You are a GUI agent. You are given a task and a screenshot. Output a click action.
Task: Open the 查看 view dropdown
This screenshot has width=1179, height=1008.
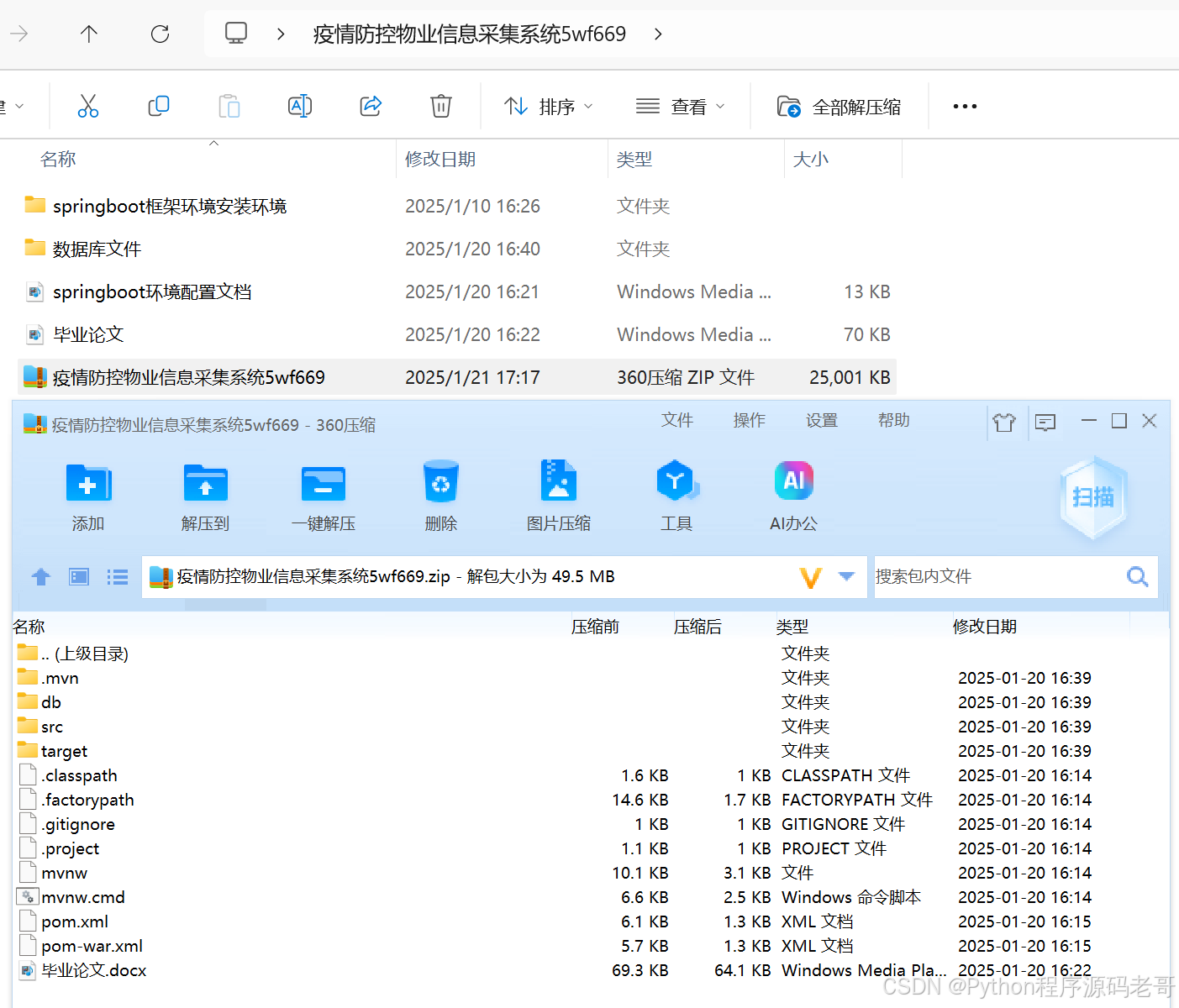(680, 107)
